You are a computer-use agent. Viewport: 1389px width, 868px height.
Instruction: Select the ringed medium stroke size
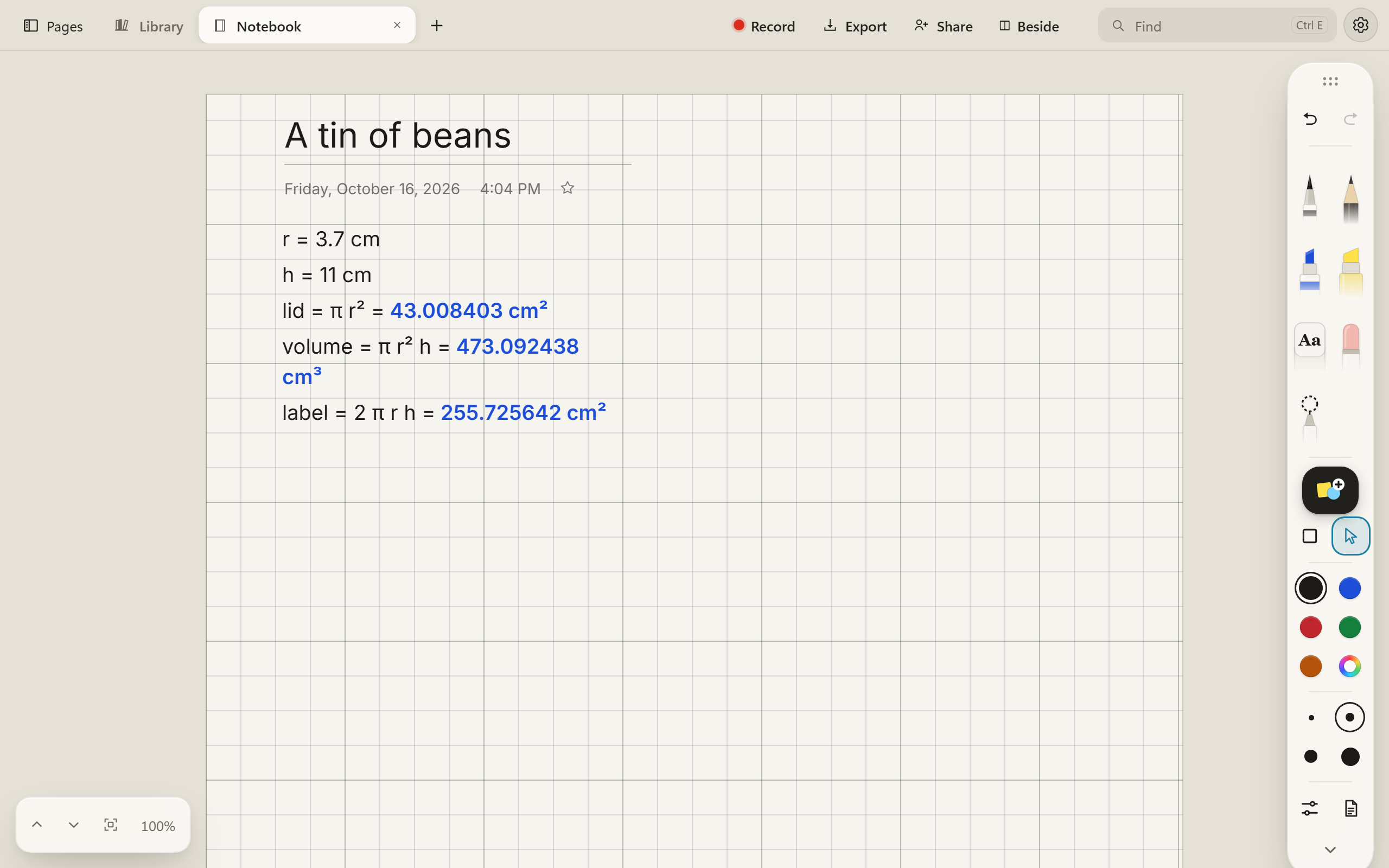(x=1350, y=718)
